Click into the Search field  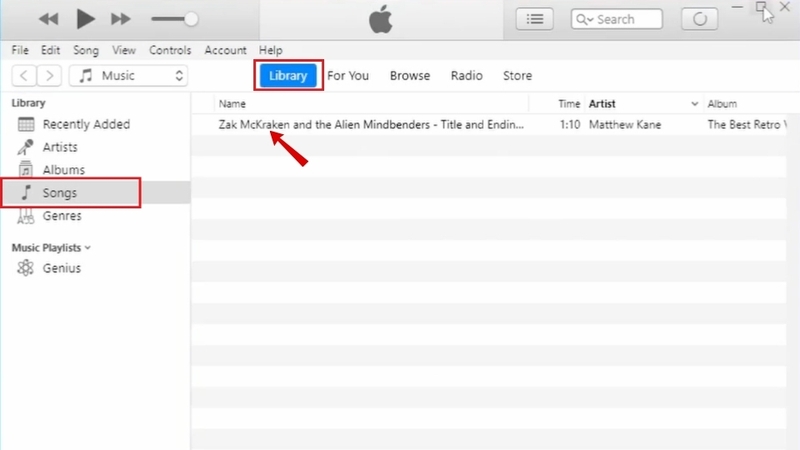(x=617, y=19)
